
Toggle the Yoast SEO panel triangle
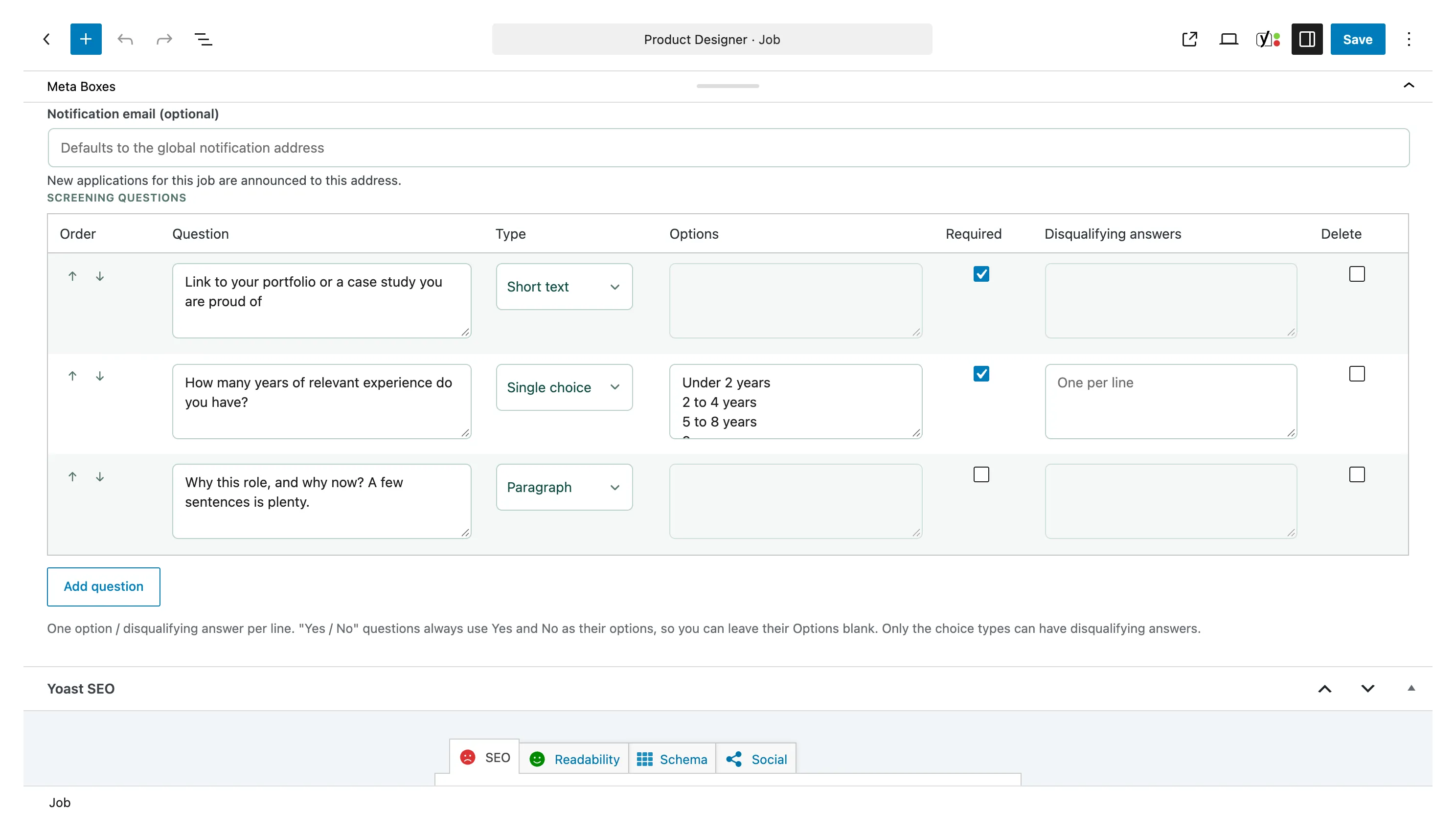pos(1411,688)
